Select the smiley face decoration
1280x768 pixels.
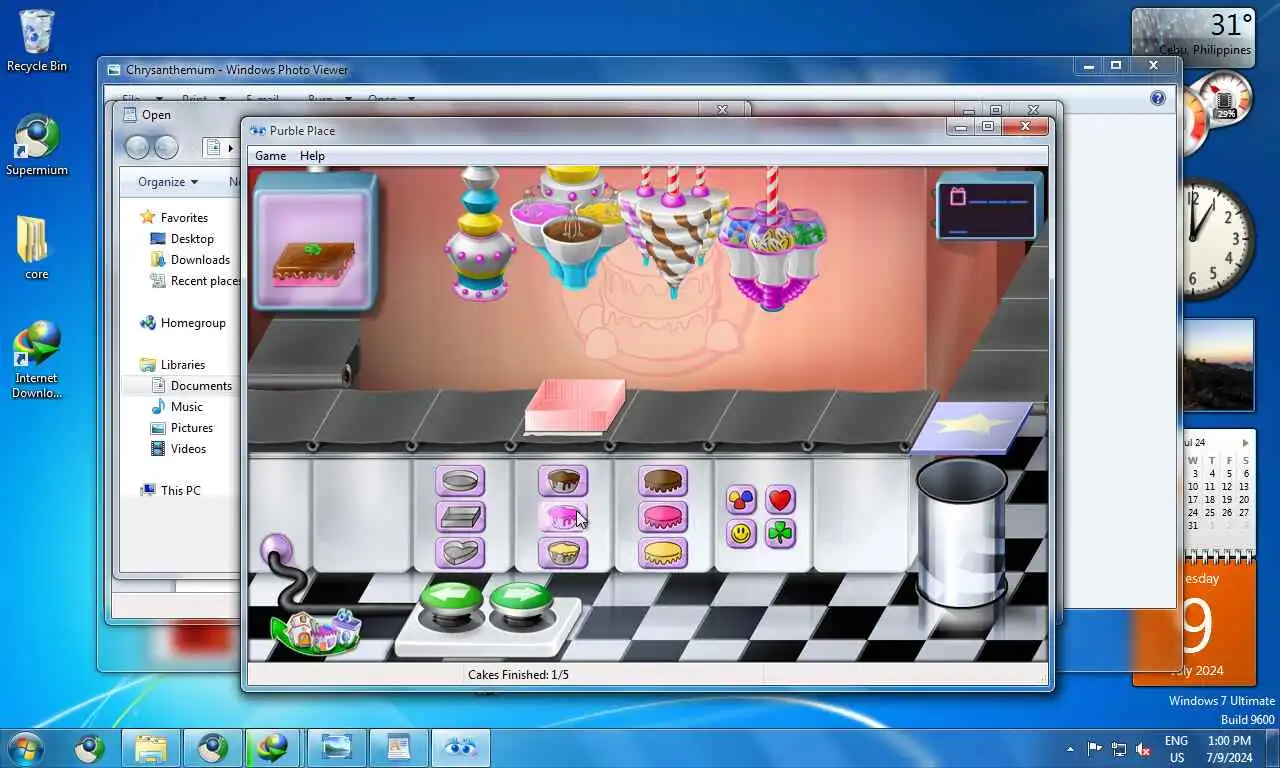click(x=741, y=534)
